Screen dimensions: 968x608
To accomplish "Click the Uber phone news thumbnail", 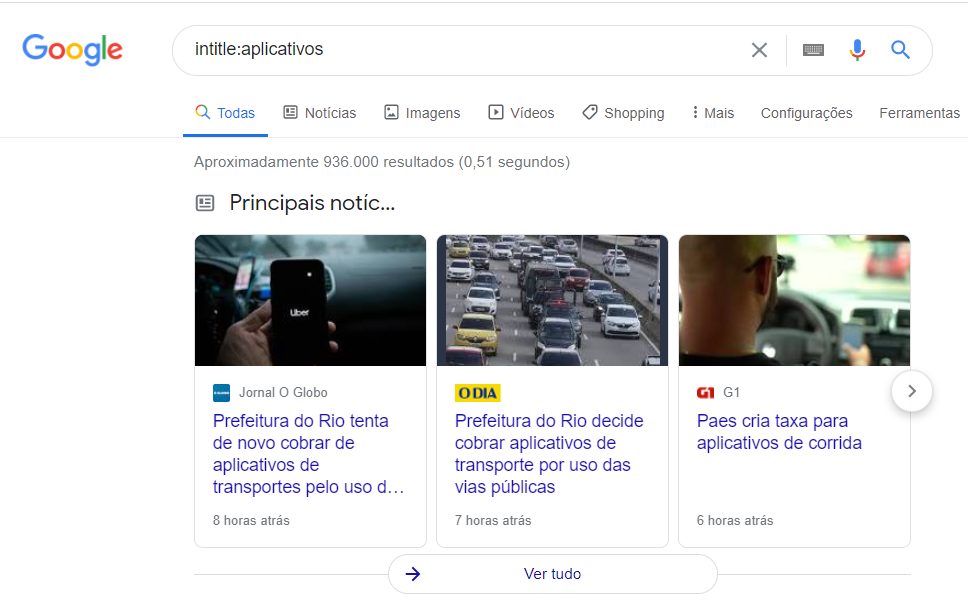I will (311, 300).
